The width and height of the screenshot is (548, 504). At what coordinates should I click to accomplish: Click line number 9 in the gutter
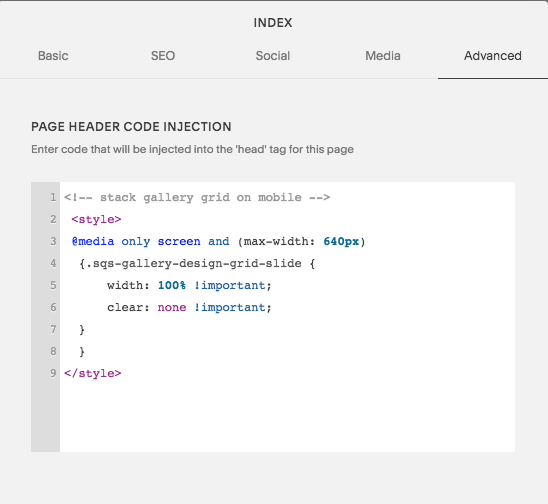point(53,373)
